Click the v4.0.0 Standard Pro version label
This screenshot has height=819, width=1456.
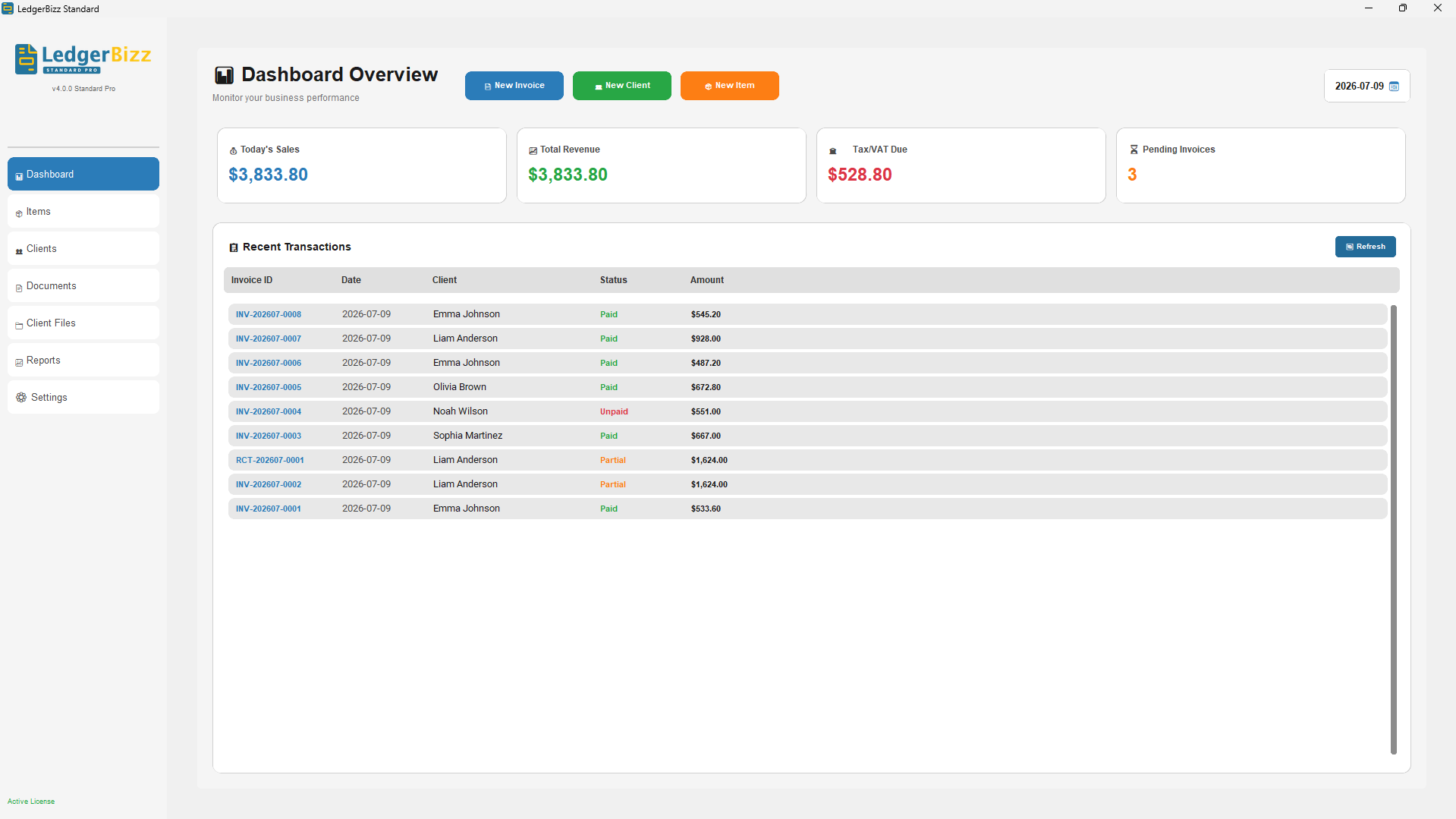[83, 89]
